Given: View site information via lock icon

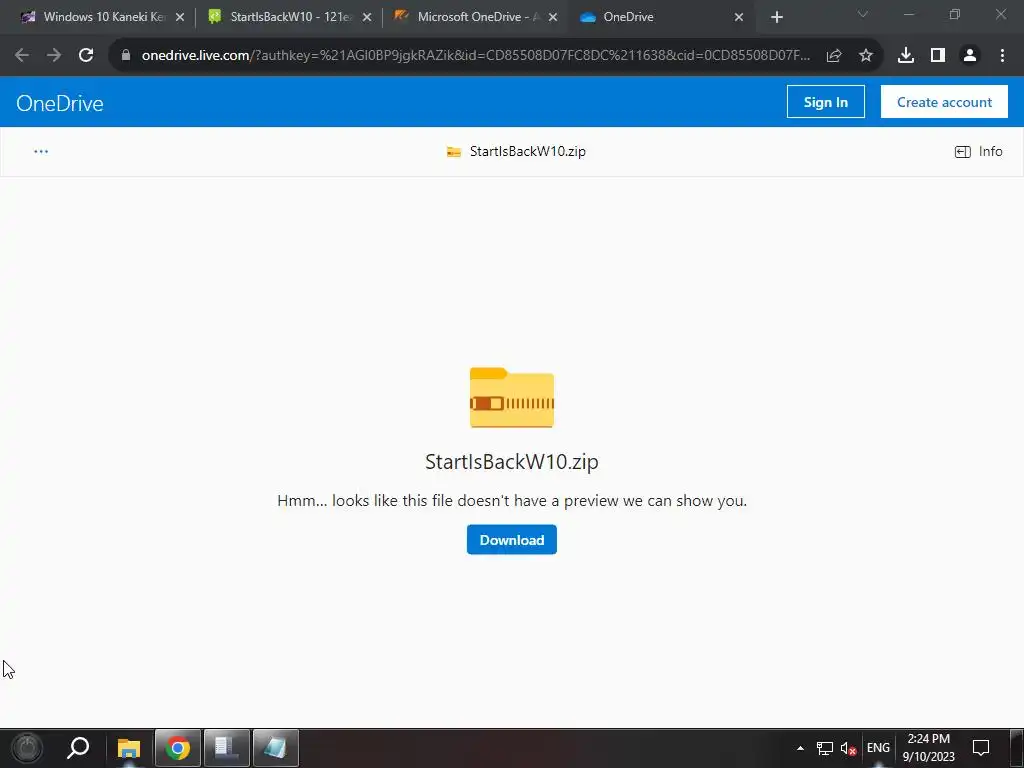Looking at the screenshot, I should pyautogui.click(x=126, y=56).
